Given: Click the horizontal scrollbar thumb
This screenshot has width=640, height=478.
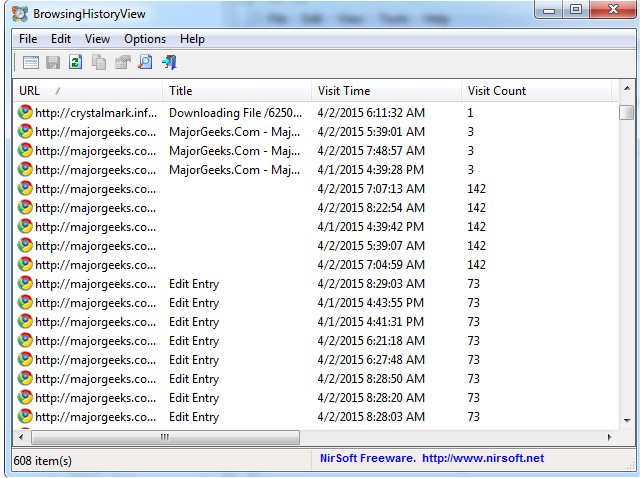Looking at the screenshot, I should 165,438.
